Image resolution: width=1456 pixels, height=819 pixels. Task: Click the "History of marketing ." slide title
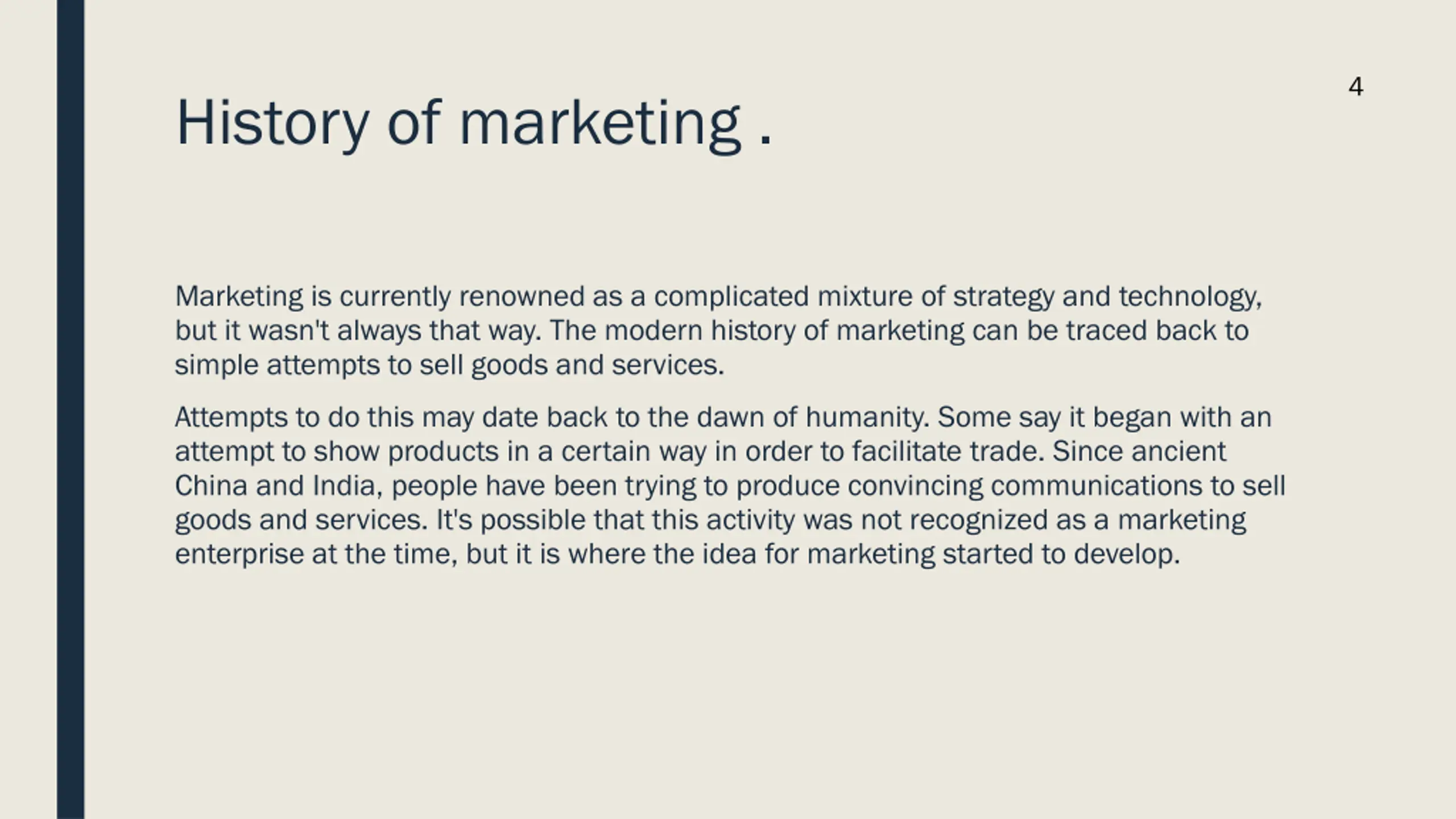474,124
